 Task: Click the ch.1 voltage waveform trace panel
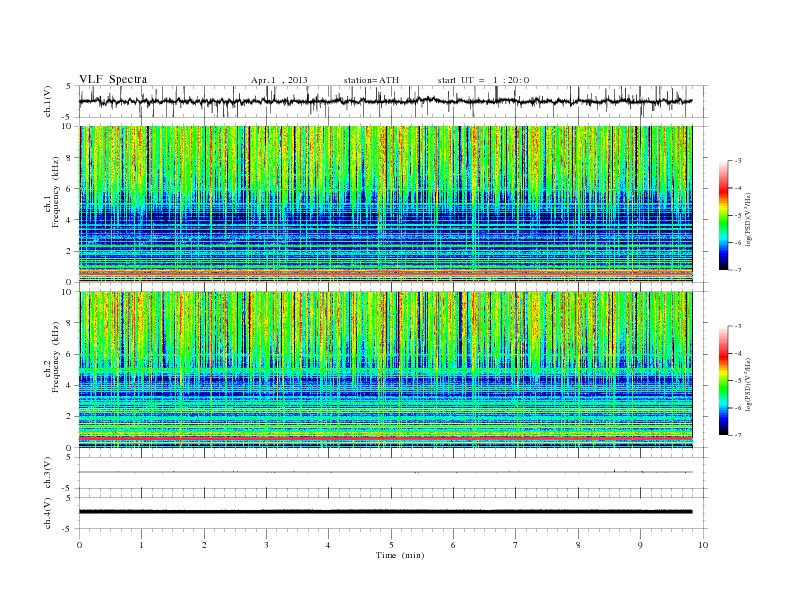[x=393, y=101]
